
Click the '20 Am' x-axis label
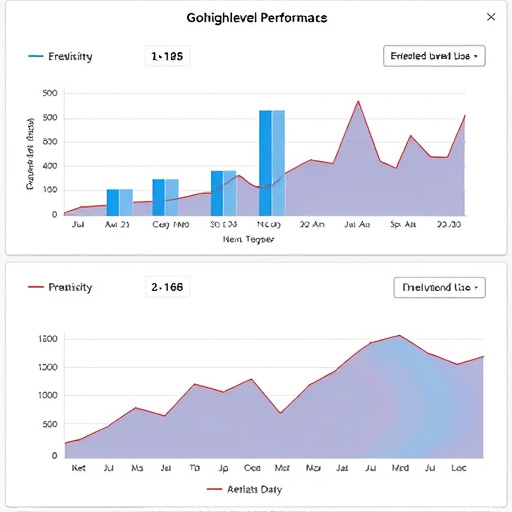pos(312,224)
